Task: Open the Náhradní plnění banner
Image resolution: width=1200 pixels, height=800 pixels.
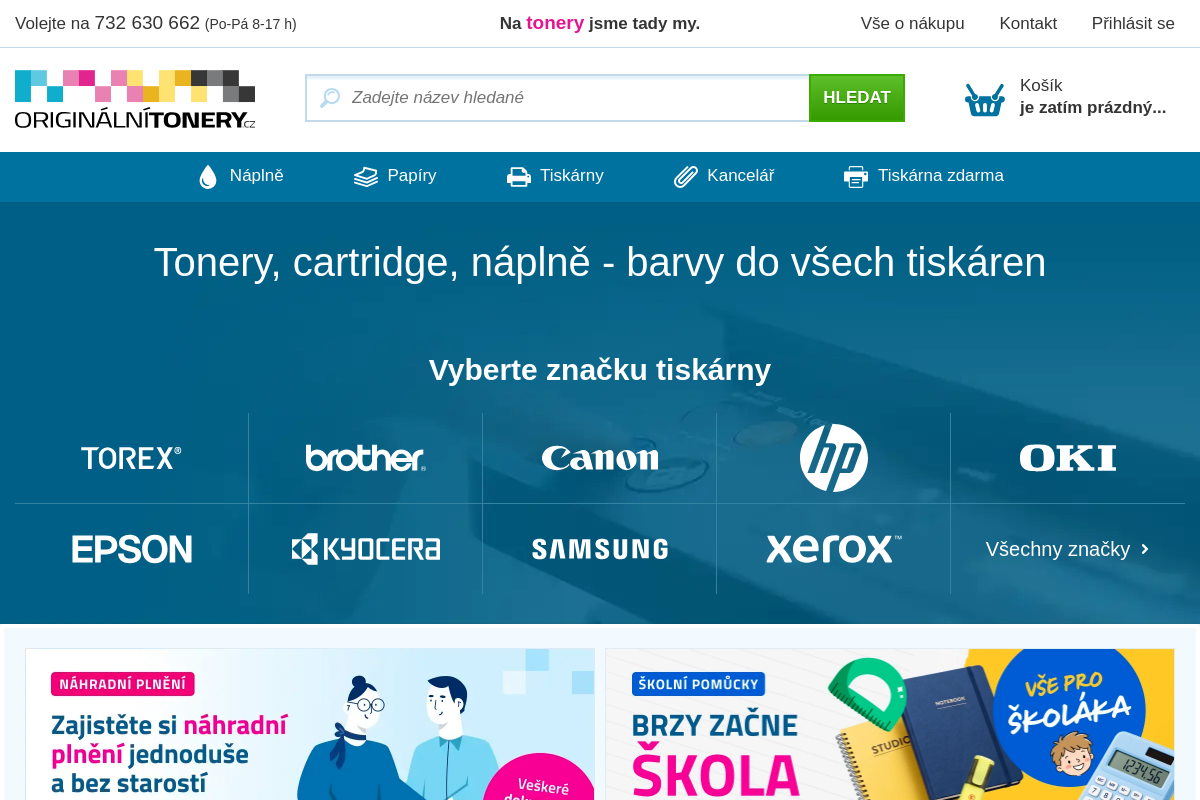Action: 310,724
